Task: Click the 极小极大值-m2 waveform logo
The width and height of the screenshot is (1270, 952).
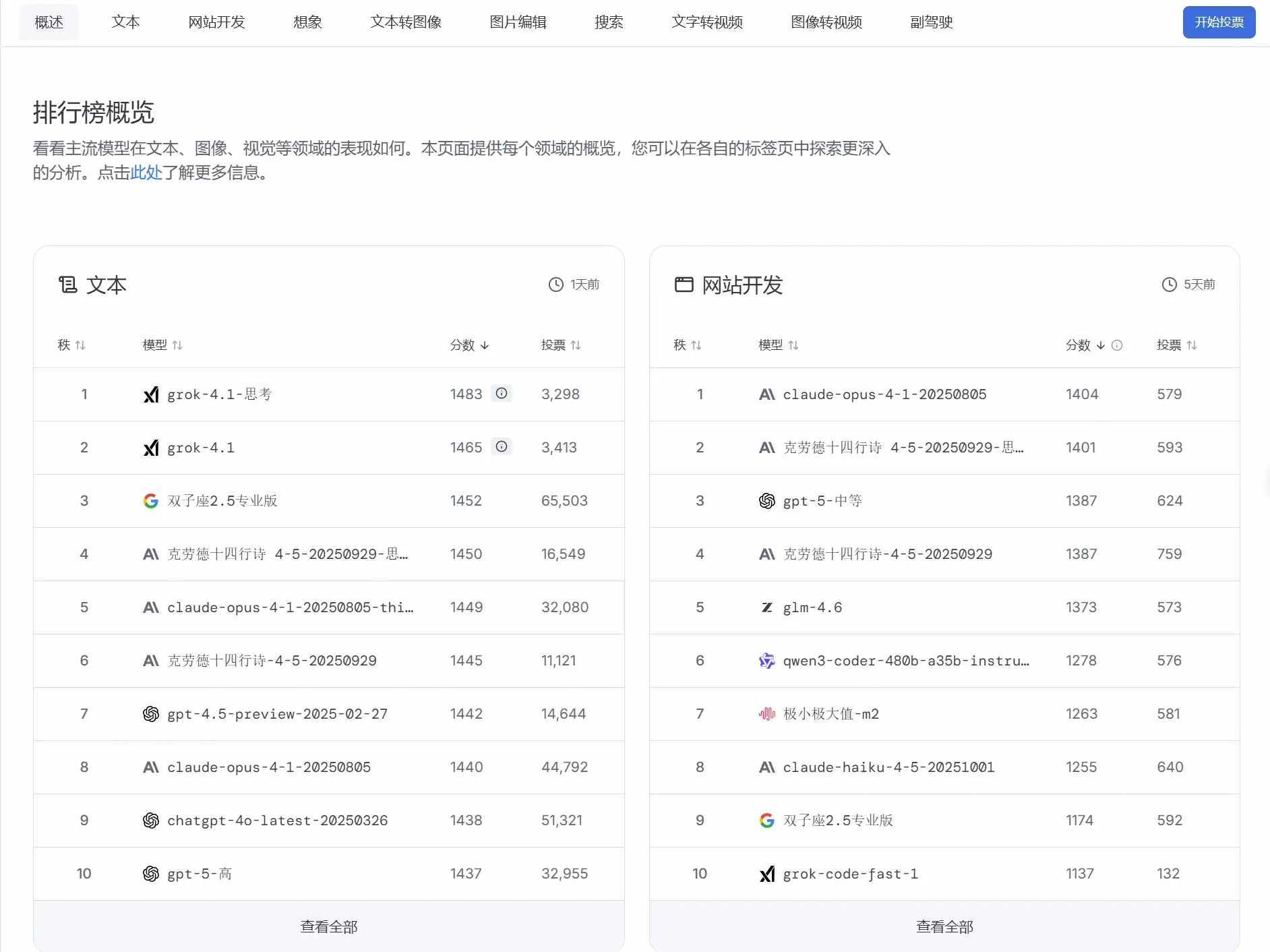Action: (x=766, y=714)
